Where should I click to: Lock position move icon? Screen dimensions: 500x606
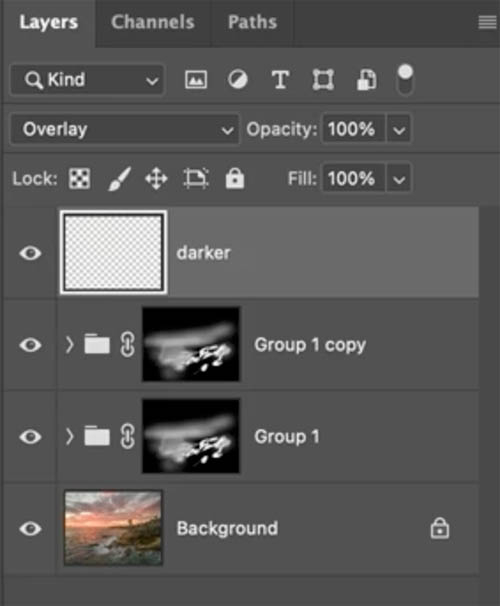156,179
